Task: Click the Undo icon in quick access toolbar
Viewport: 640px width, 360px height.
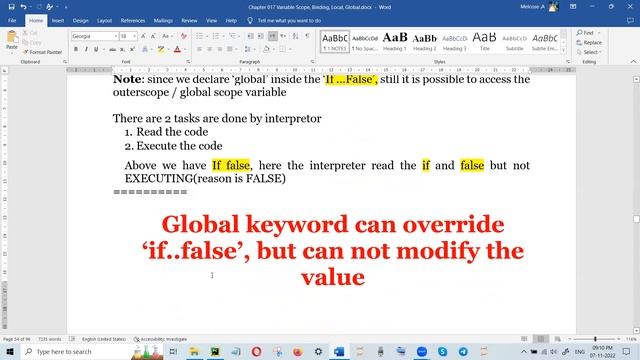Action: click(23, 7)
